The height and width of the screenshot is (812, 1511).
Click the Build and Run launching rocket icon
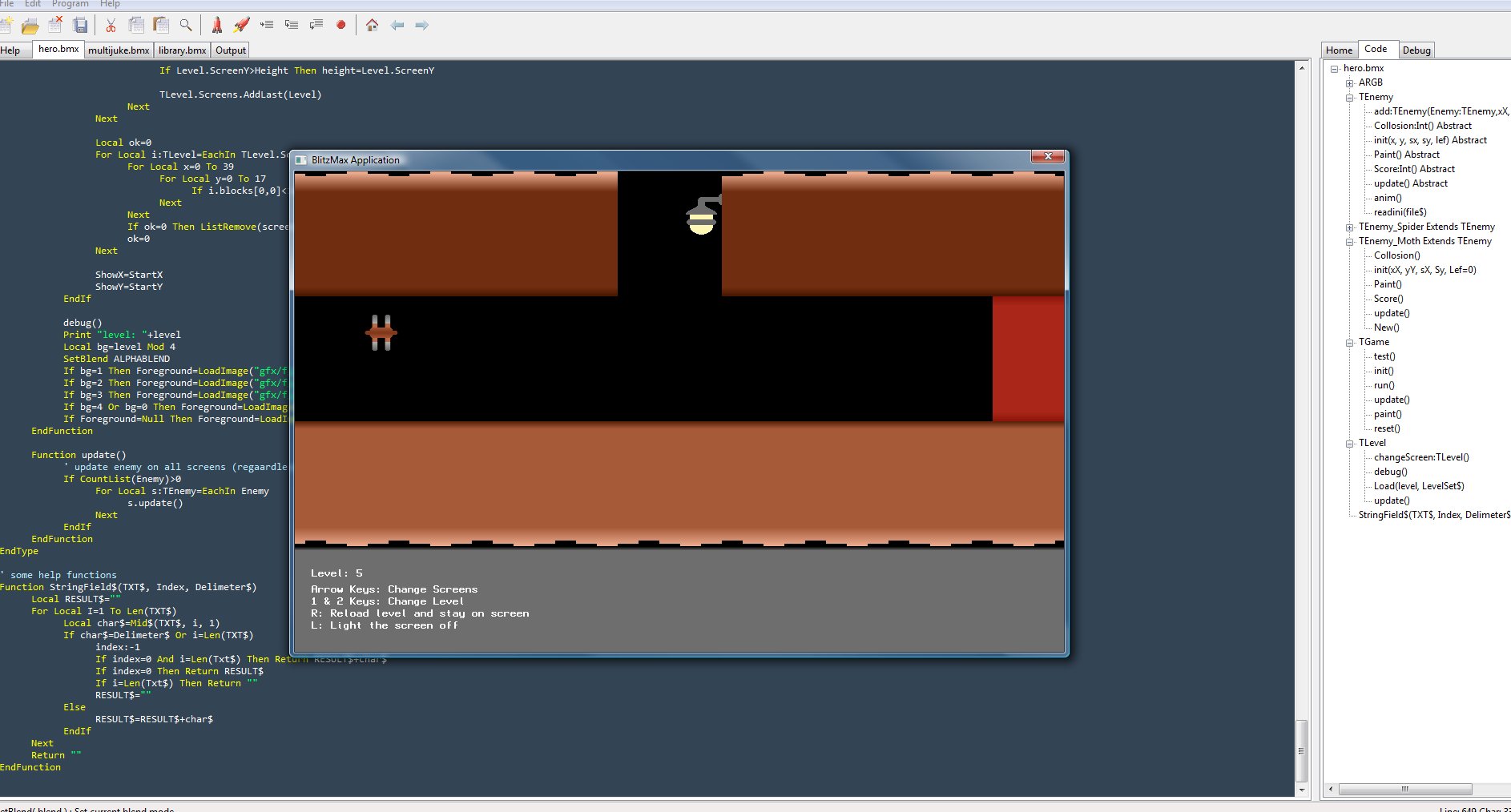point(241,26)
